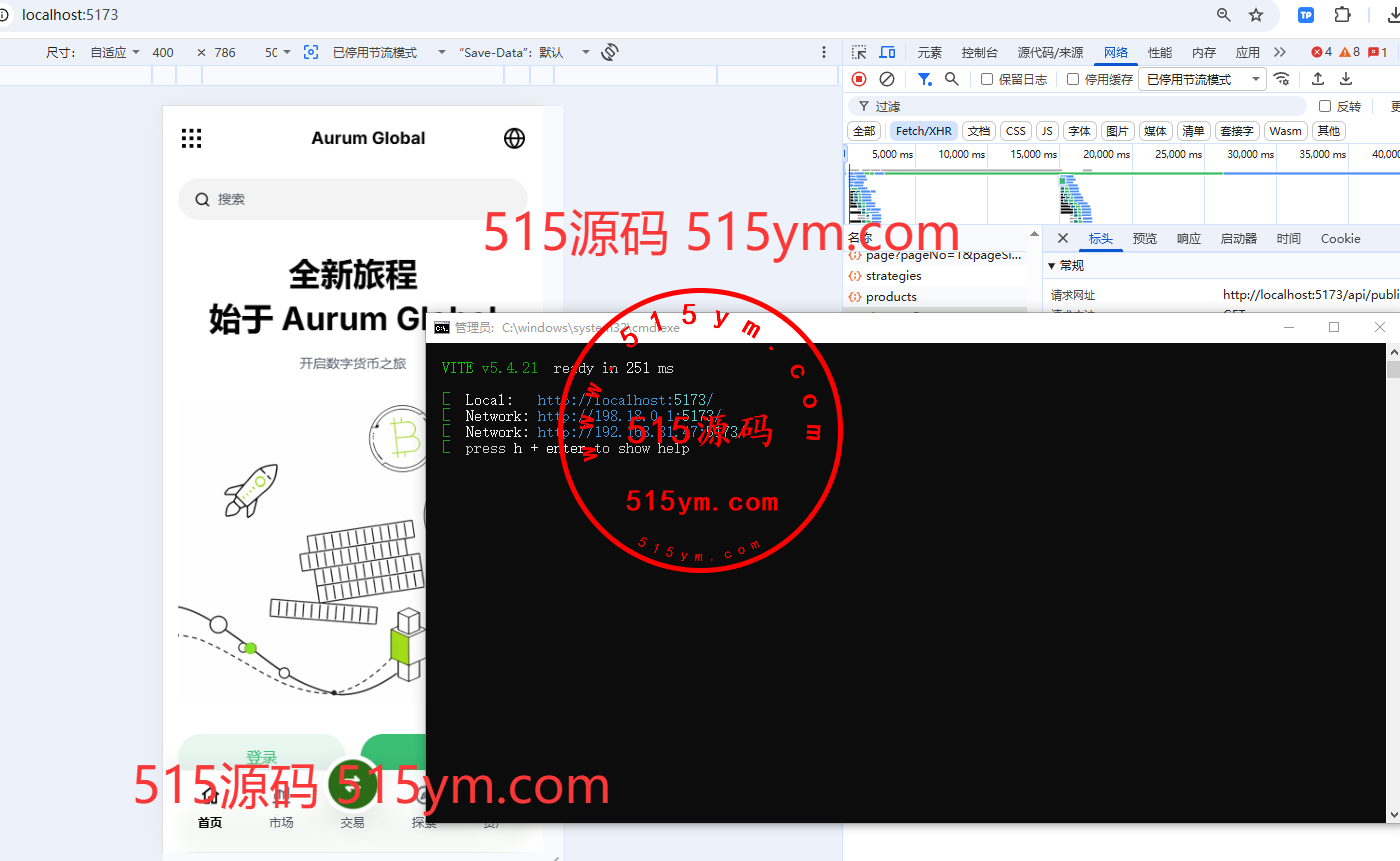Toggle the 媒体 request filter

1155,131
